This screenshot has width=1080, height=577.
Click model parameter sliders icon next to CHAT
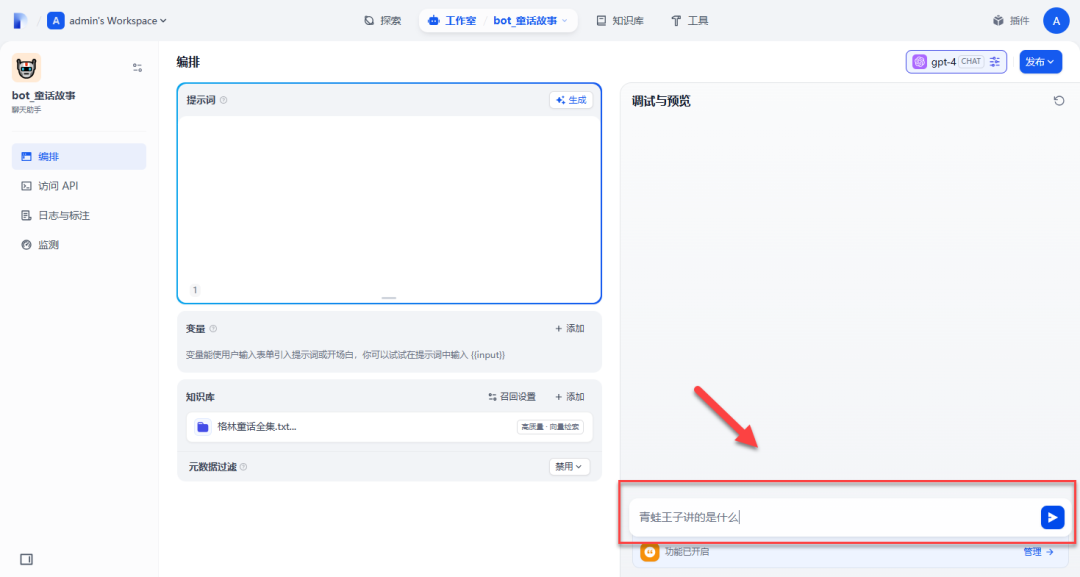(995, 62)
